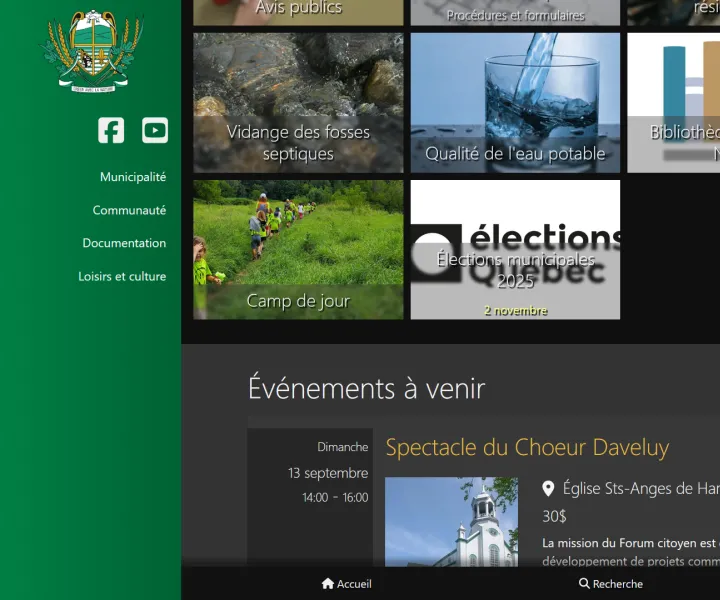
Task: Open Qualité de l'eau potable tile
Action: (515, 103)
